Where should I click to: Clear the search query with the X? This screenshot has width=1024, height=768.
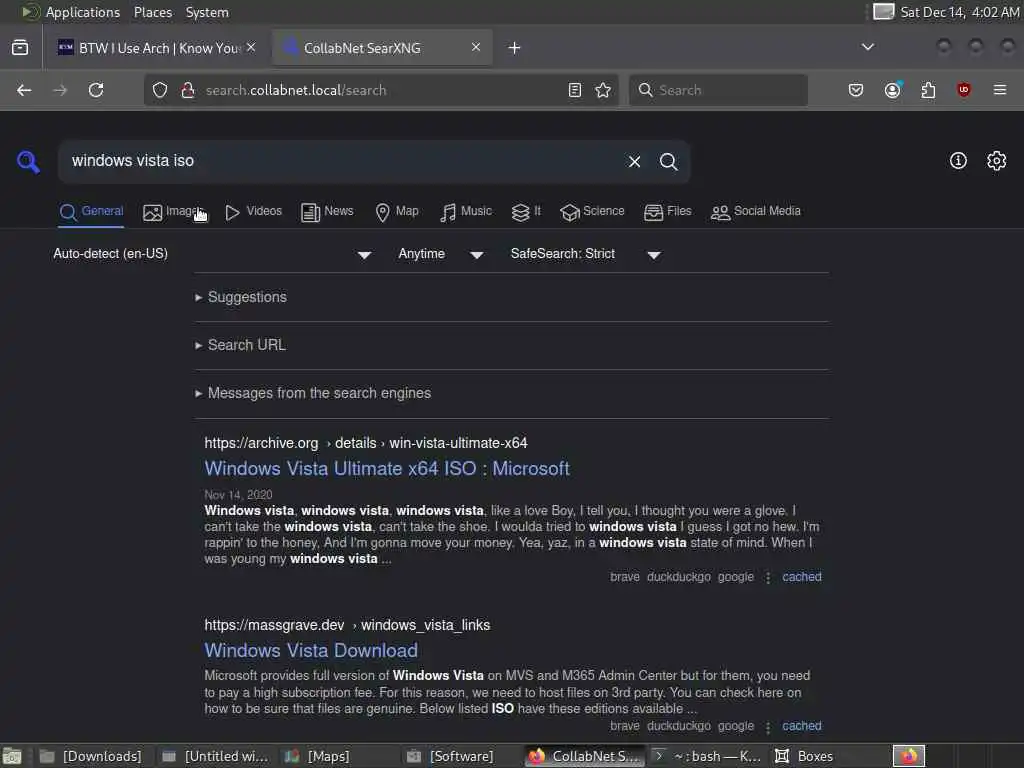pos(634,161)
